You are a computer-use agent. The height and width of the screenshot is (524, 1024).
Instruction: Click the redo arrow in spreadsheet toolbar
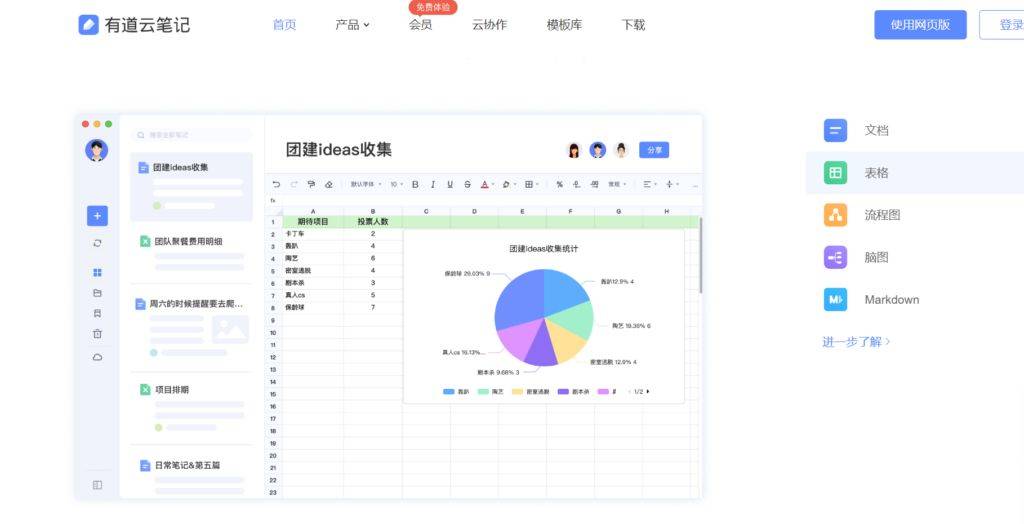(294, 185)
